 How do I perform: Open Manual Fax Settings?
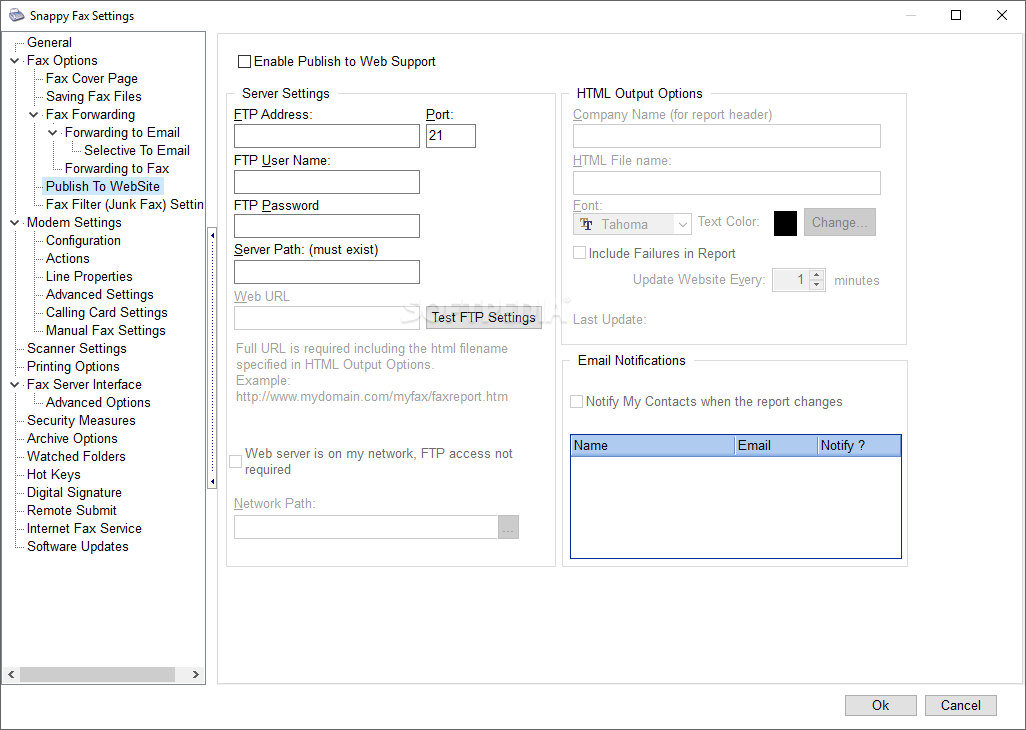tap(105, 330)
